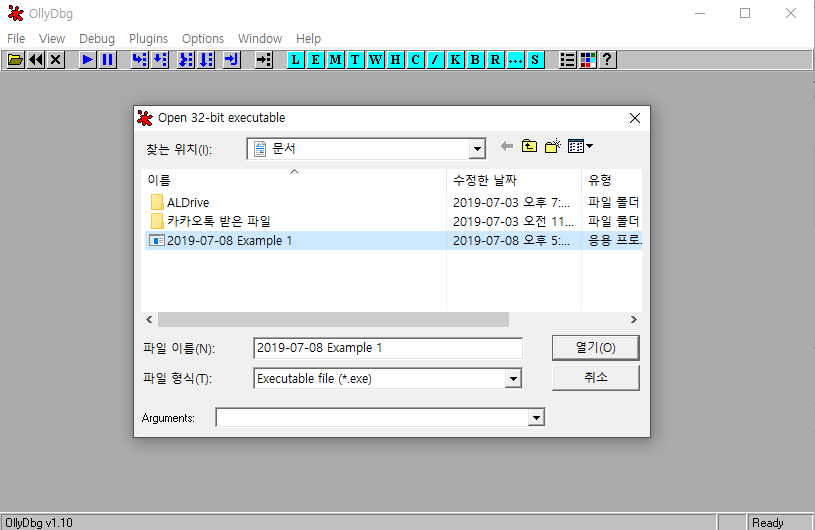Show Source with S button
The image size is (815, 530).
click(535, 60)
